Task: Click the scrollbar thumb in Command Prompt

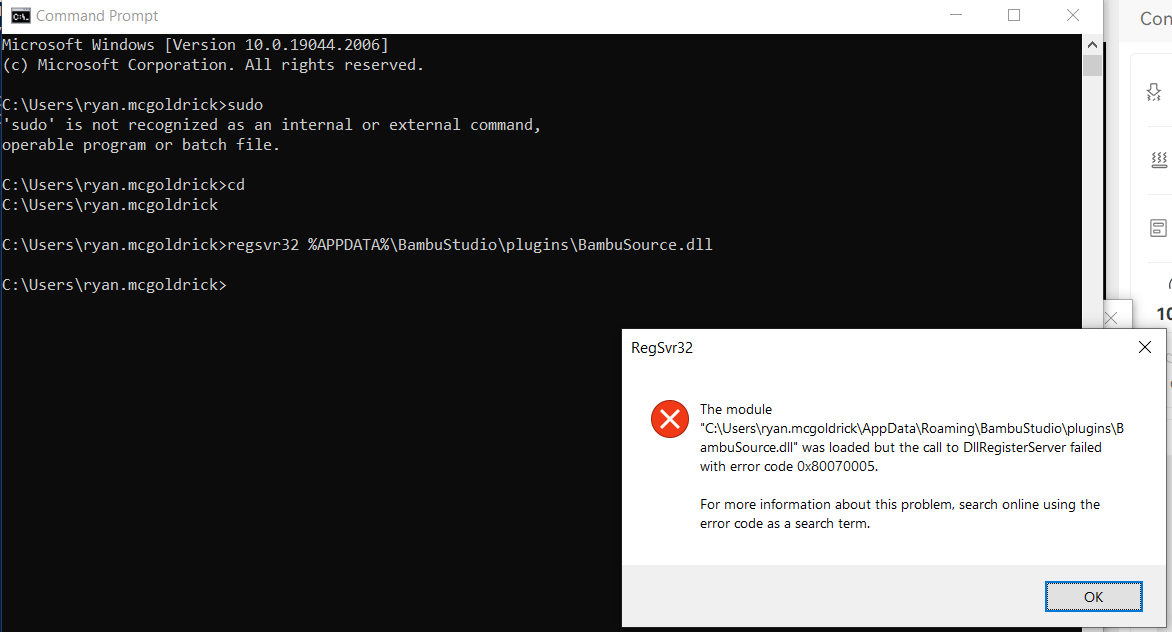Action: (1092, 65)
